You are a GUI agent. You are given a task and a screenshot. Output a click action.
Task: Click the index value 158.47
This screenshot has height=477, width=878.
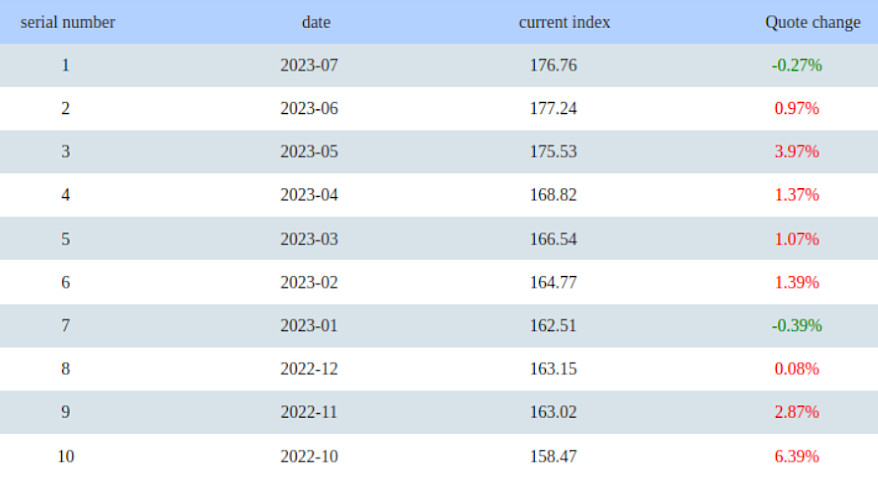click(x=553, y=456)
